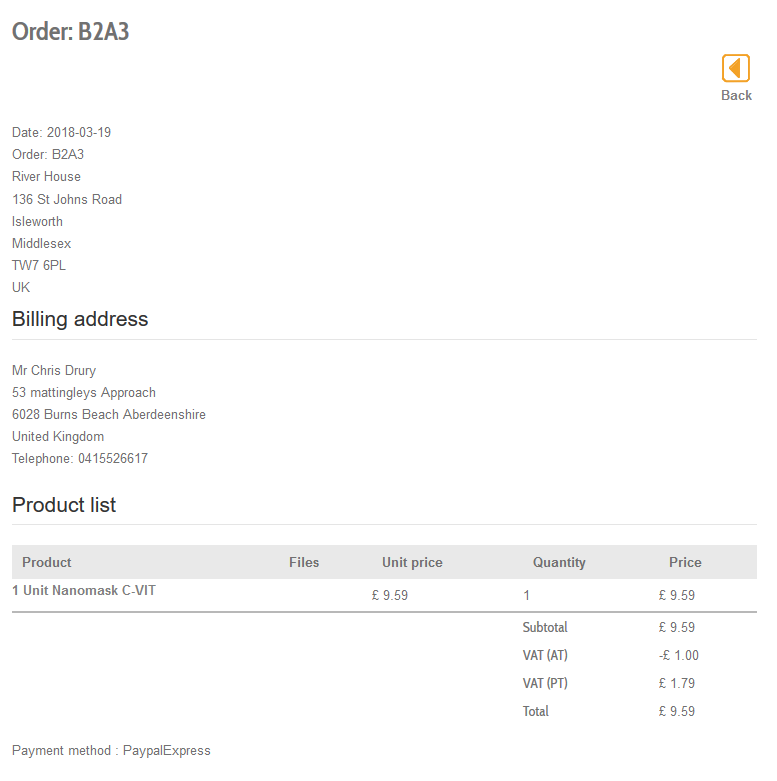Click the Payment method PaypalExpress line

111,750
